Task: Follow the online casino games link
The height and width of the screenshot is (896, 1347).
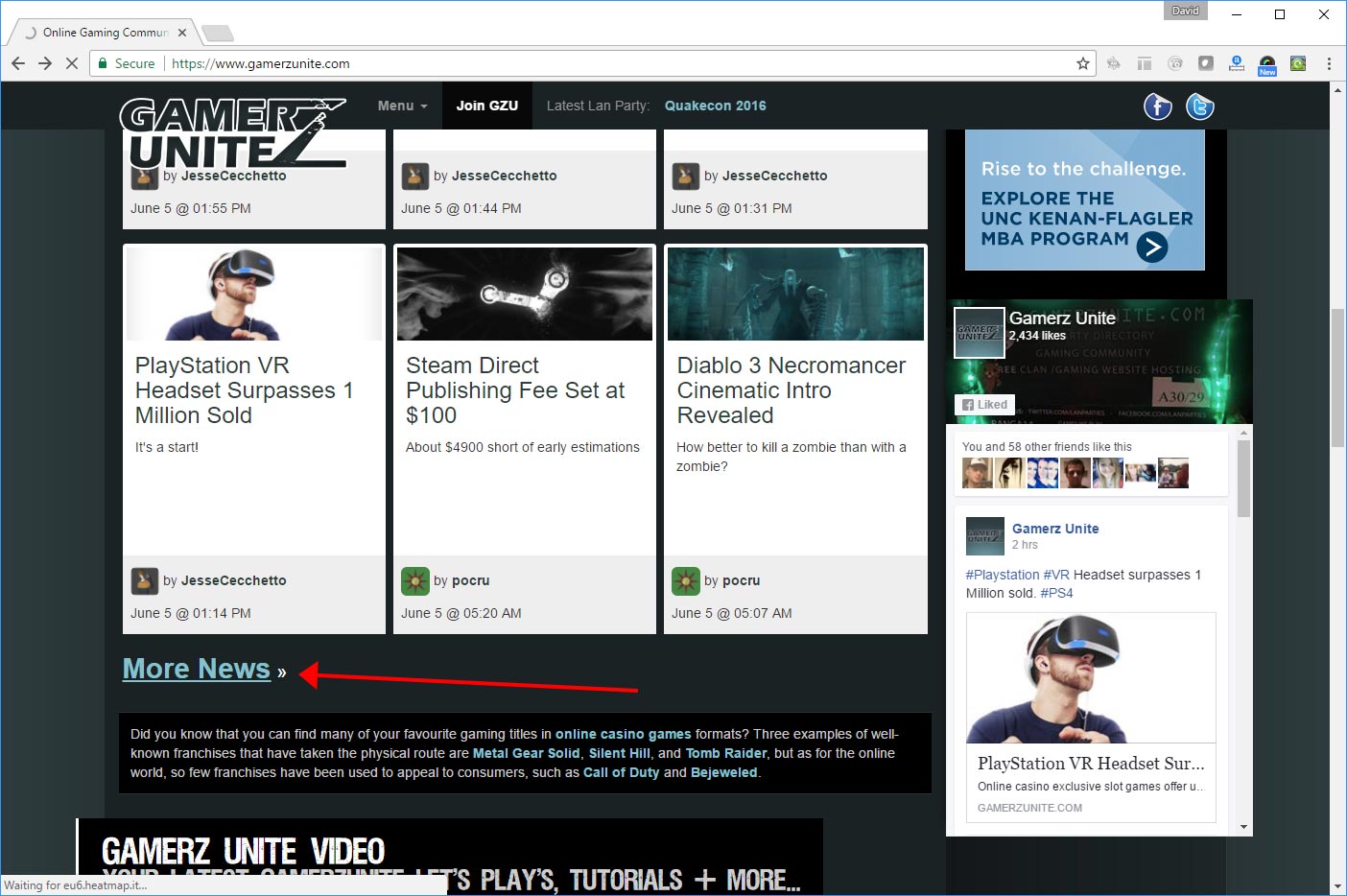Action: point(624,734)
